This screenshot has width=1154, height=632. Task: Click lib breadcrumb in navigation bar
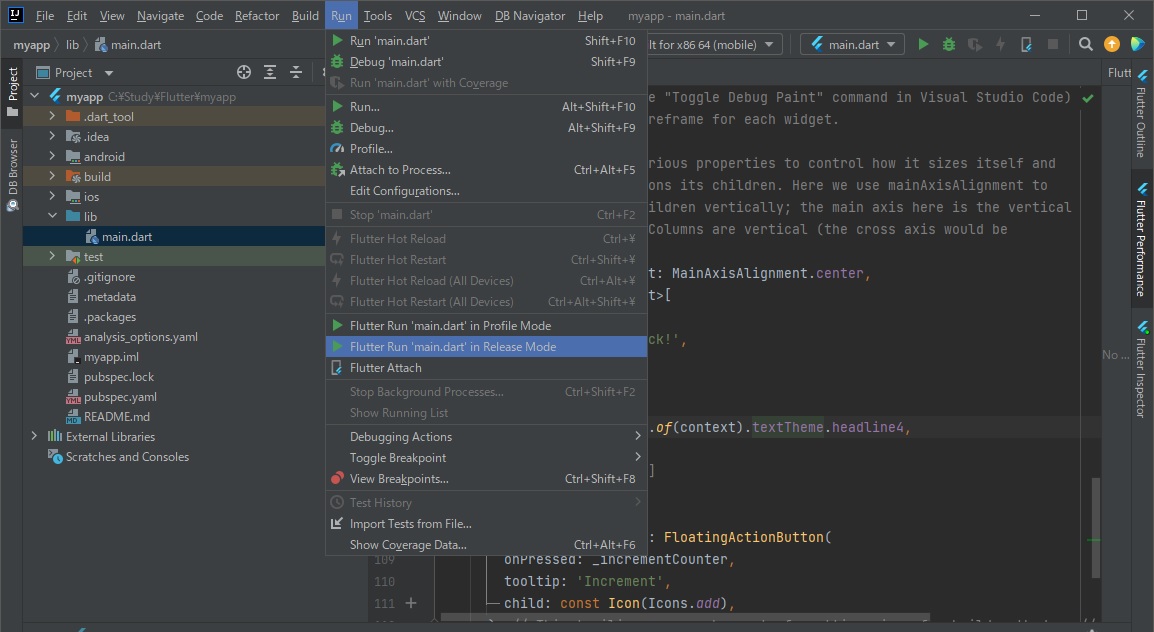[72, 45]
